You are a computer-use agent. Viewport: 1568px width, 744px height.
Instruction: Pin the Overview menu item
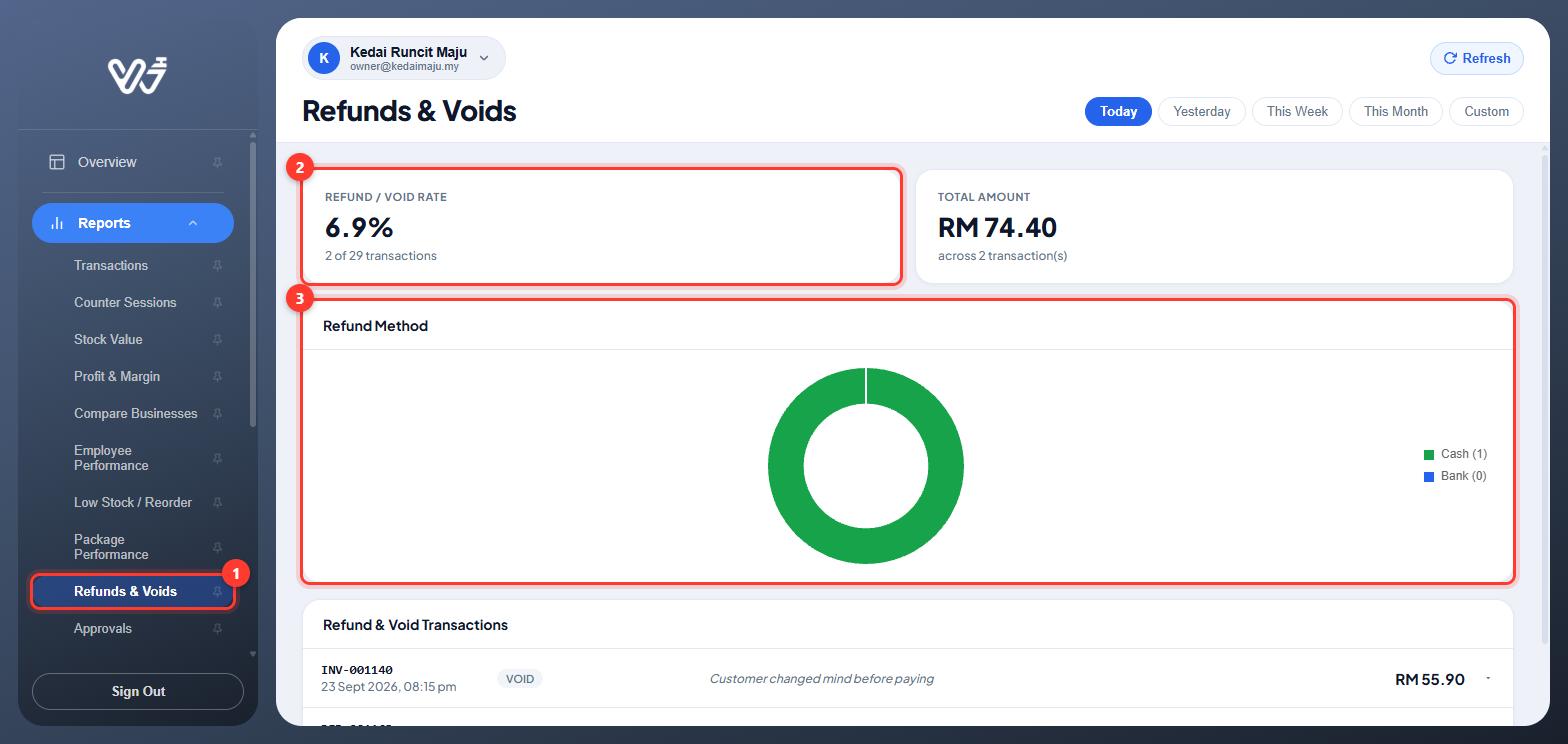(x=217, y=162)
